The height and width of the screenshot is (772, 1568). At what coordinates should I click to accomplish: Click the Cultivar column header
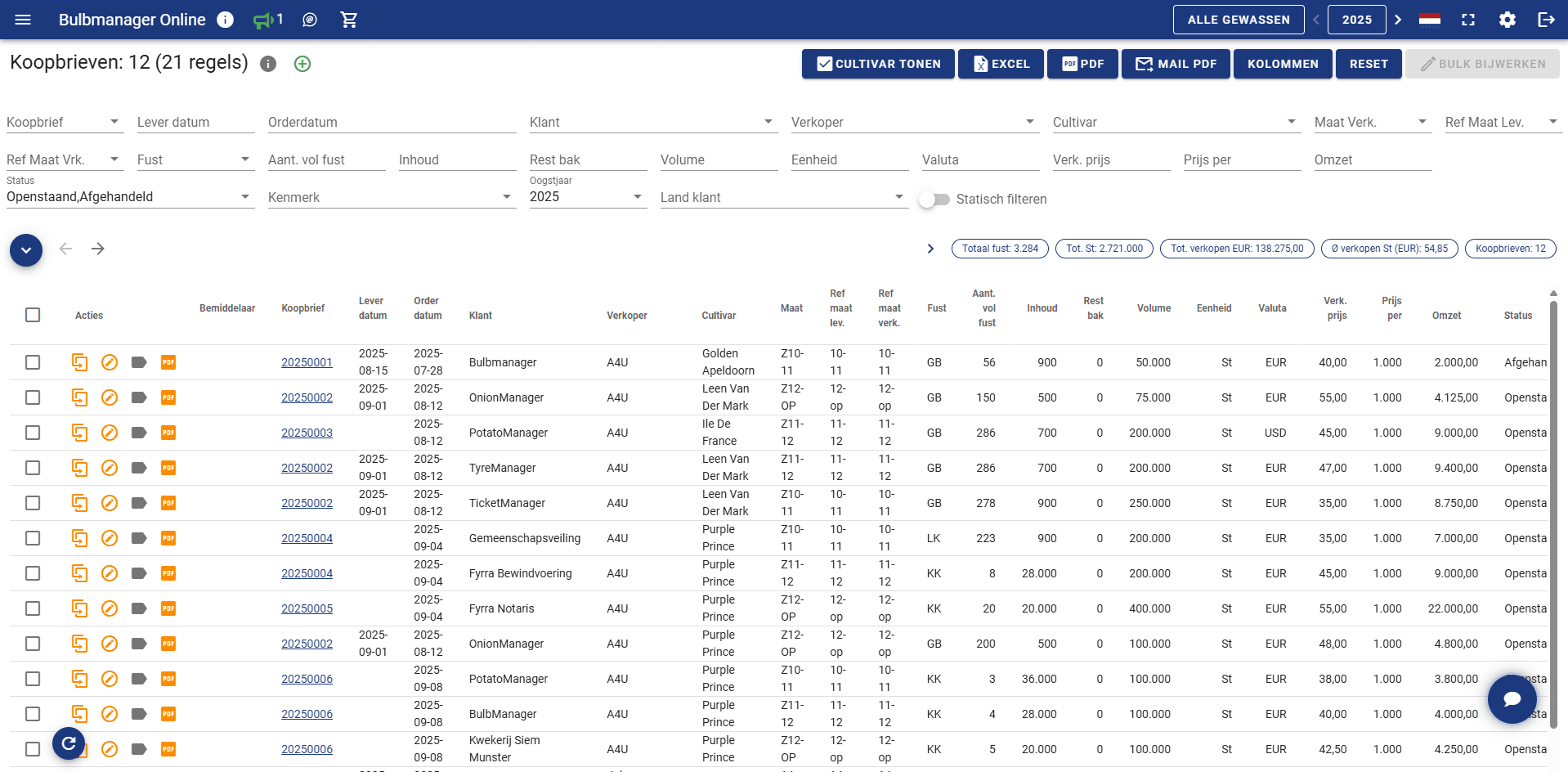click(719, 316)
